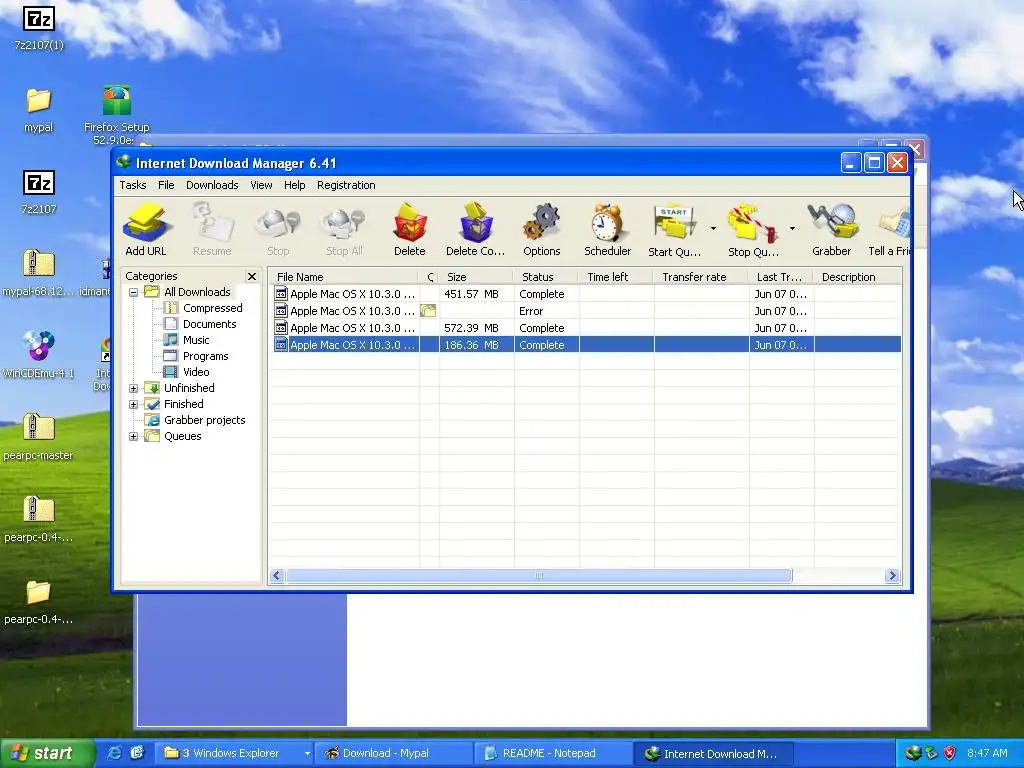The width and height of the screenshot is (1024, 768).
Task: Click the WinCDEmu-4.1 desktop icon
Action: click(x=39, y=355)
